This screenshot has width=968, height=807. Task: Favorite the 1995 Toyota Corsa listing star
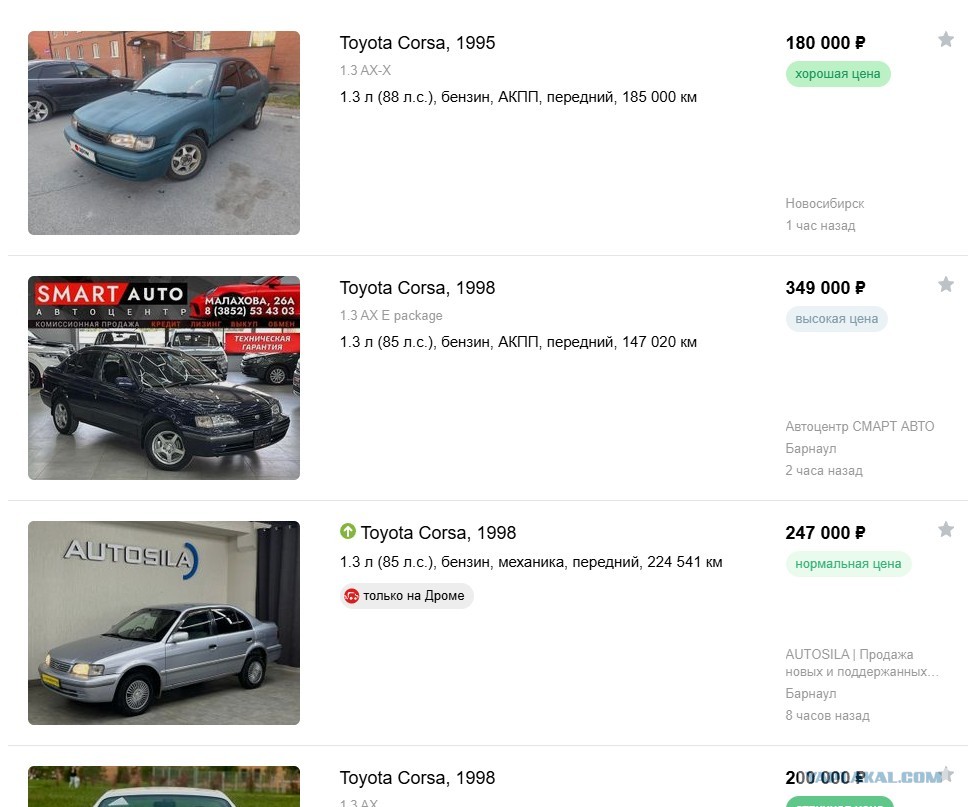point(946,40)
